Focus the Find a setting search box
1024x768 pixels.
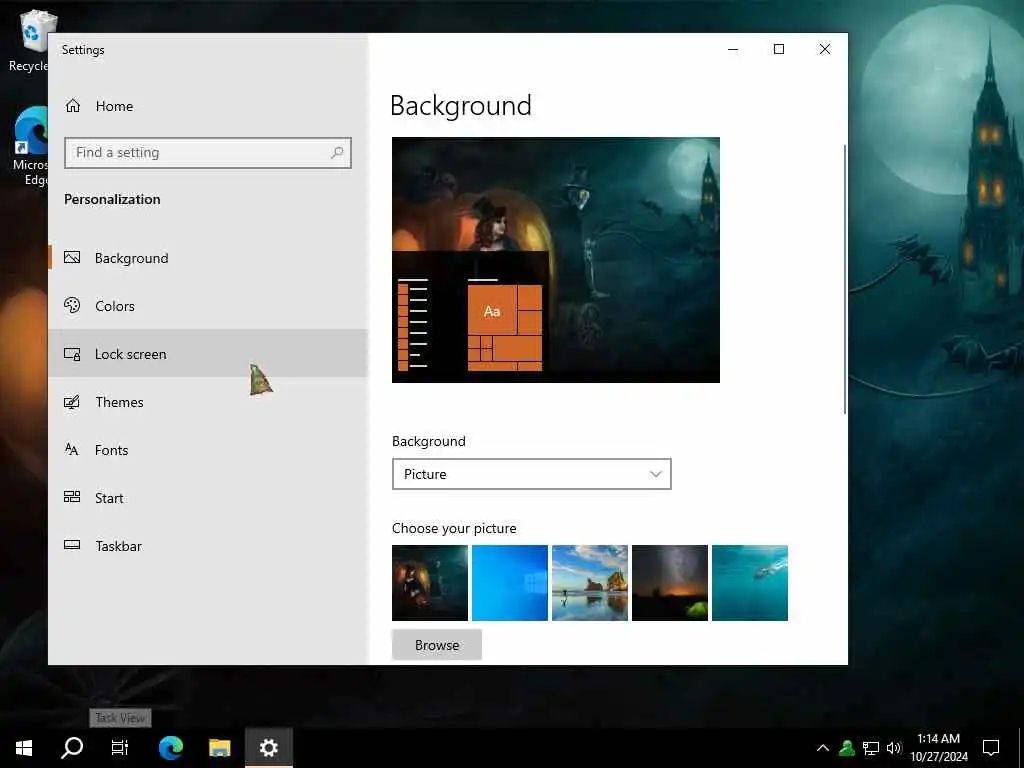coord(208,153)
